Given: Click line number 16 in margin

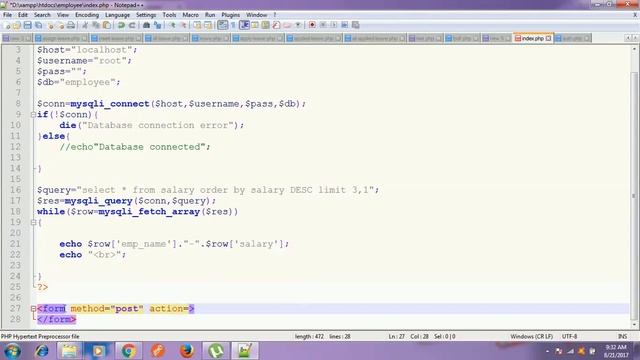Looking at the screenshot, I should tap(16, 190).
